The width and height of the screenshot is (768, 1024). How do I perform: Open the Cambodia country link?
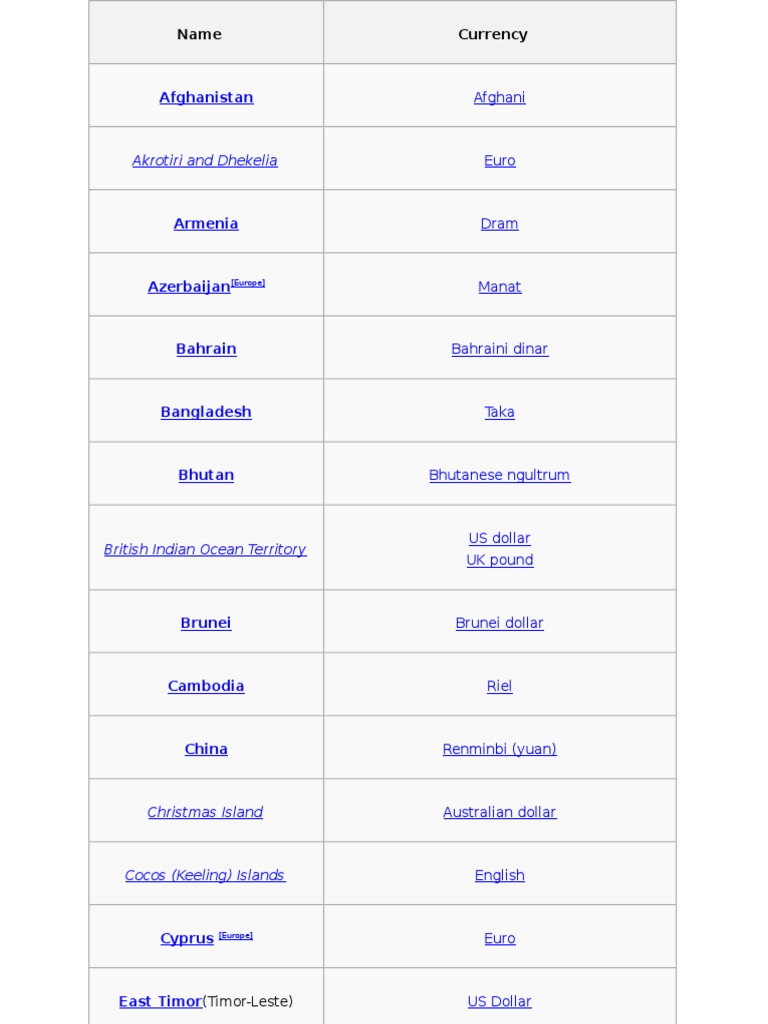pos(206,686)
